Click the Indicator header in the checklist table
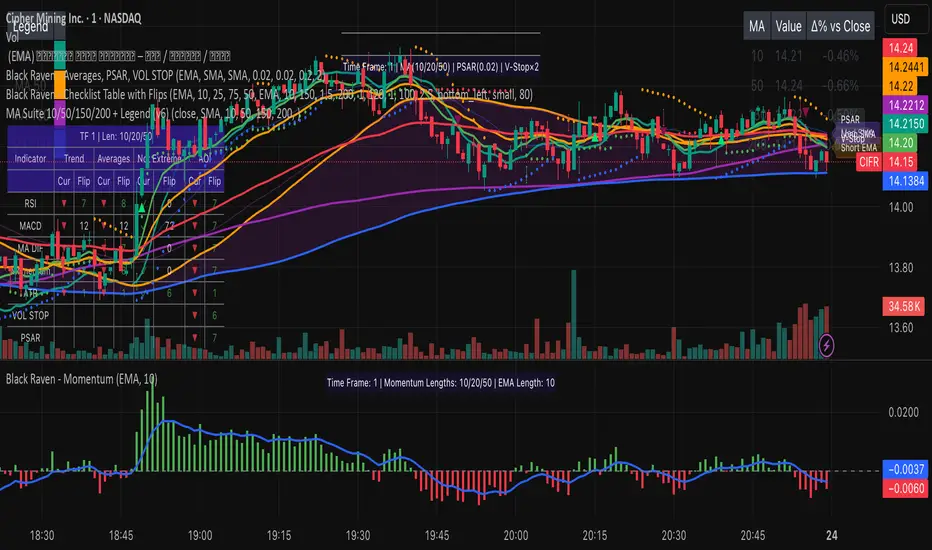The width and height of the screenshot is (932, 550). (30, 159)
